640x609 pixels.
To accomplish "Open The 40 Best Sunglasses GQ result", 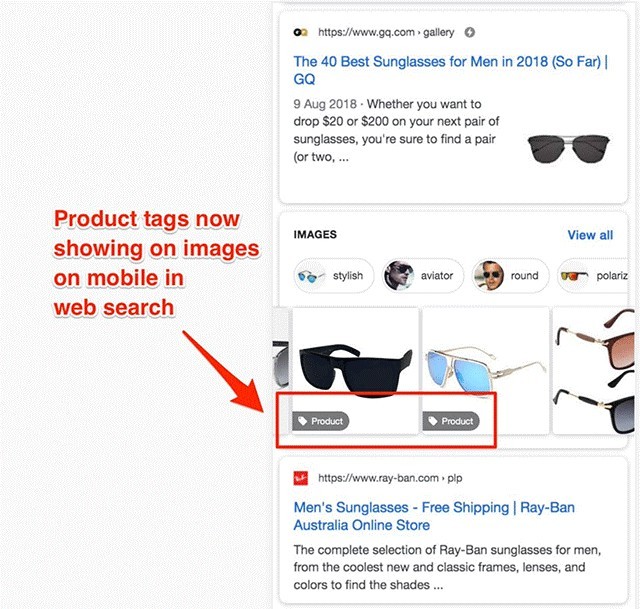I will tap(451, 70).
